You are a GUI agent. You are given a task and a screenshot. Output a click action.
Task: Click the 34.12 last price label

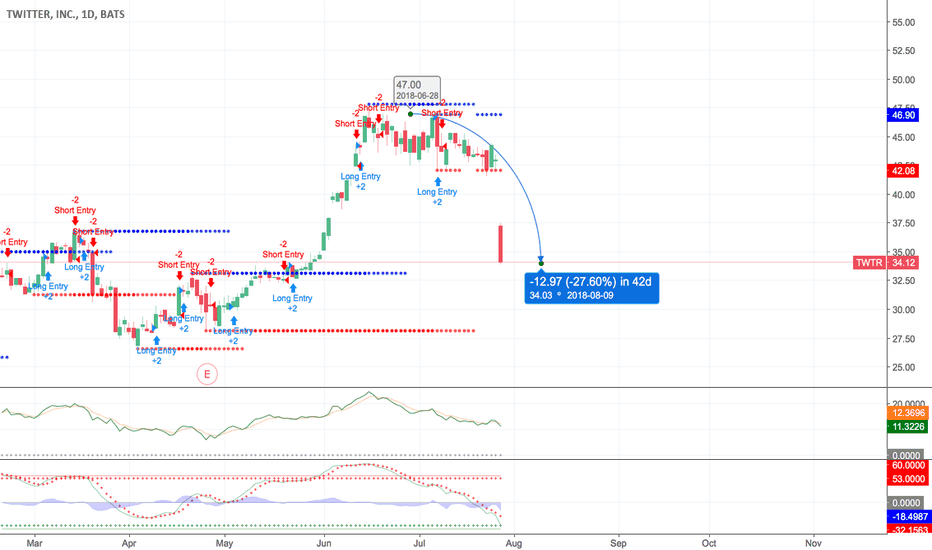903,263
